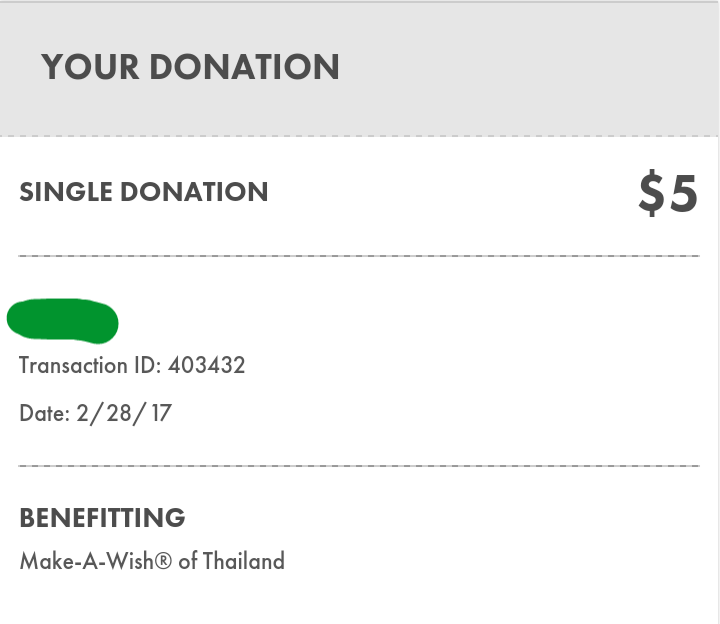Open Make-A-Wish of Thailand beneficiary text

[x=152, y=561]
